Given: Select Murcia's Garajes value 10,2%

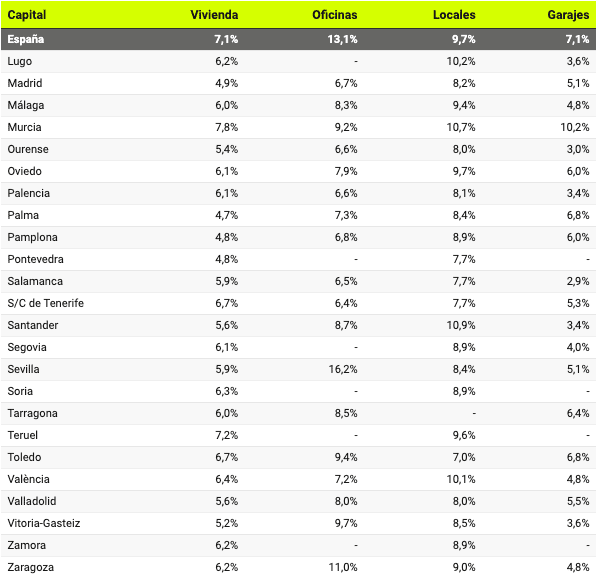Looking at the screenshot, I should (574, 127).
